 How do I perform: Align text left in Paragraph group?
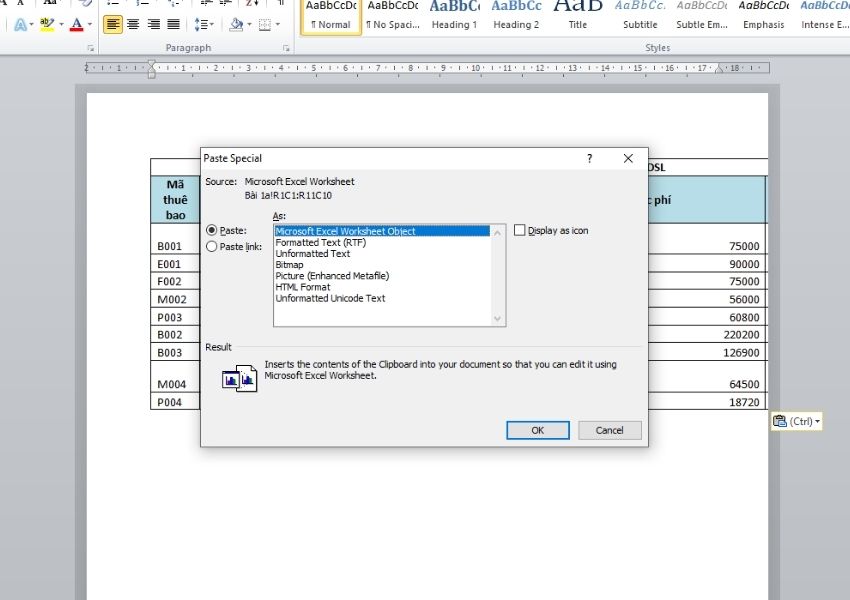click(113, 24)
